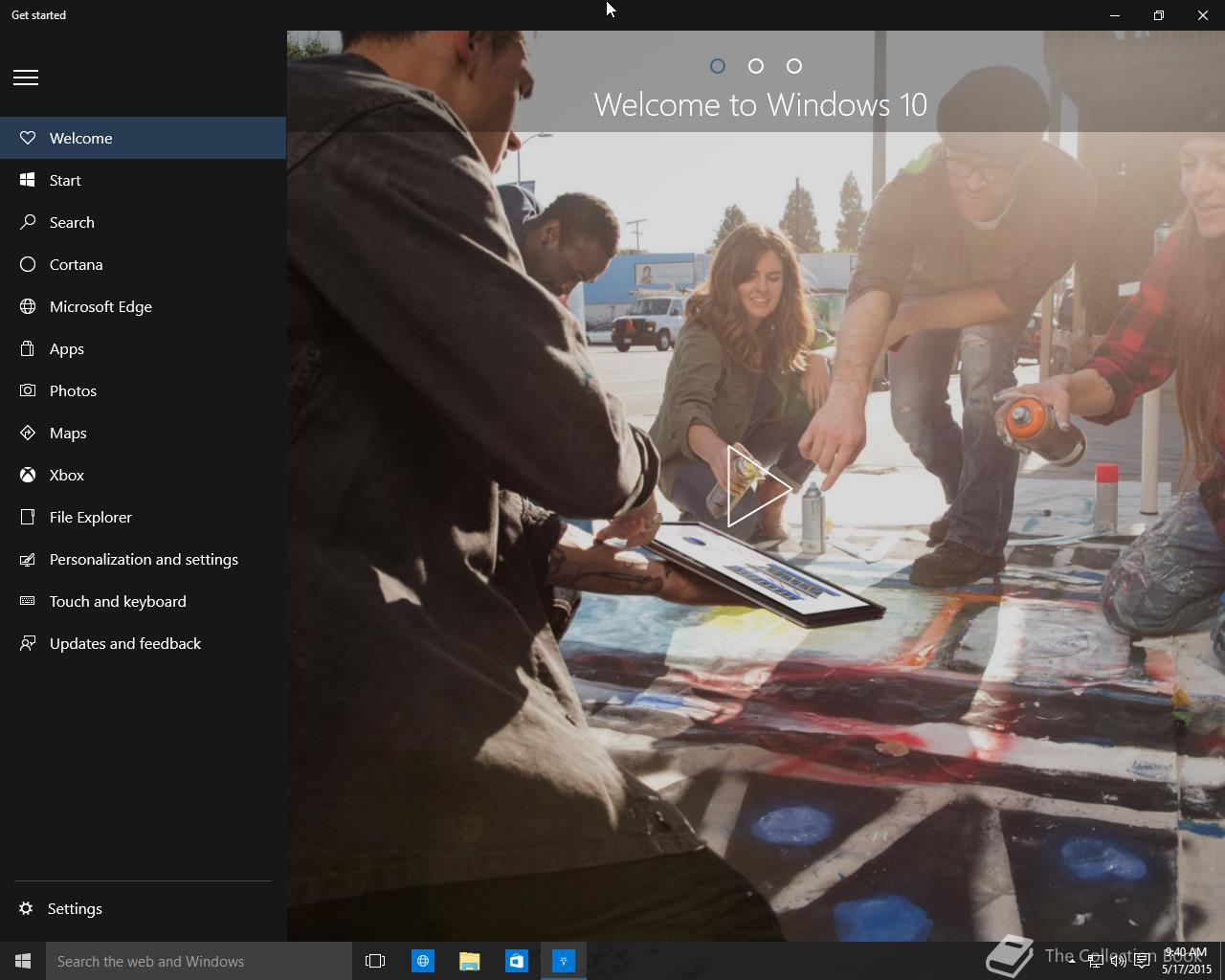This screenshot has width=1225, height=980.
Task: Show hidden tray icons arrow
Action: [x=1072, y=961]
